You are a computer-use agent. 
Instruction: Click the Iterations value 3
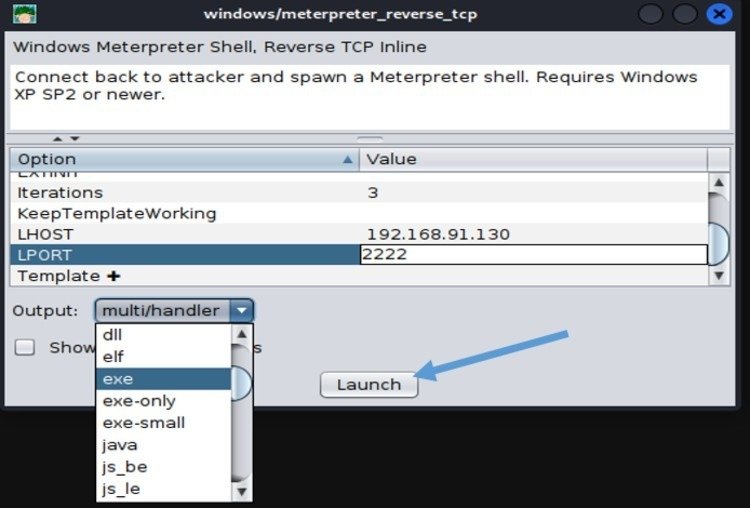tap(373, 193)
